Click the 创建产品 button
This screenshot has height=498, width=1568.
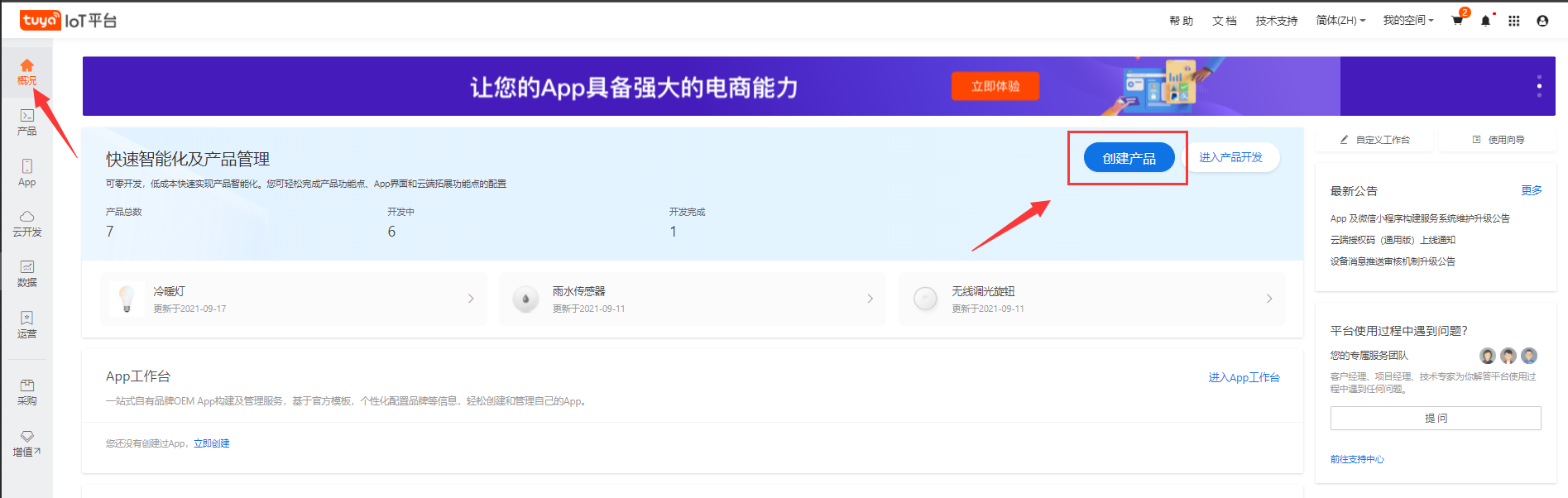[x=1129, y=158]
